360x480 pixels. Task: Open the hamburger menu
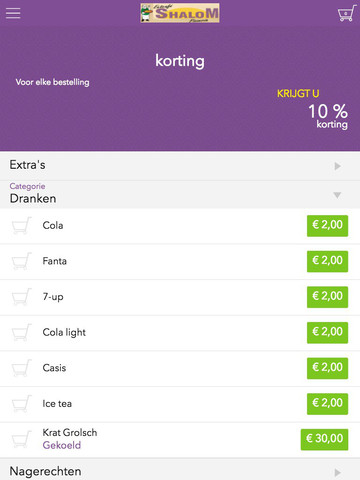point(13,13)
